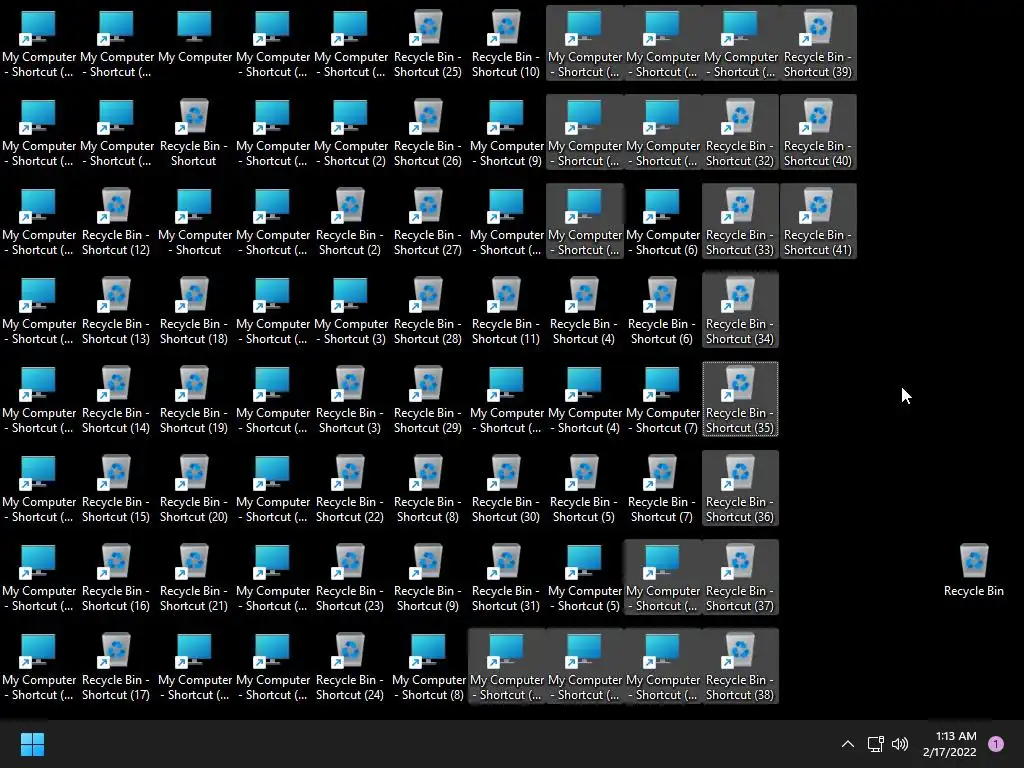The height and width of the screenshot is (768, 1024).
Task: Select My Computer - Shortcut (4)
Action: coord(584,400)
